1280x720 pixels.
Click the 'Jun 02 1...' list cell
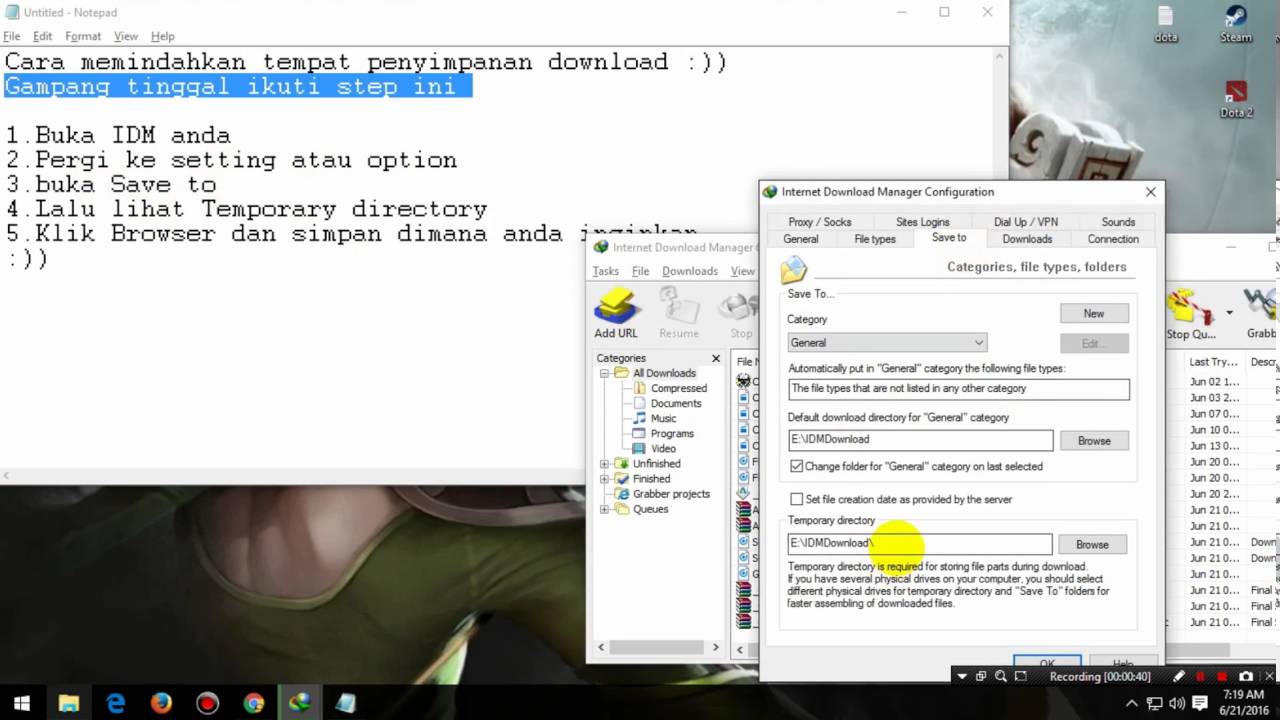coord(1214,382)
